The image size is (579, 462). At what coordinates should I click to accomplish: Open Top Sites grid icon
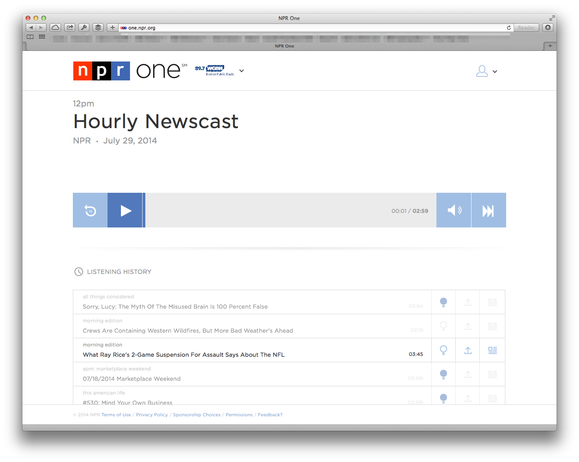click(x=42, y=37)
